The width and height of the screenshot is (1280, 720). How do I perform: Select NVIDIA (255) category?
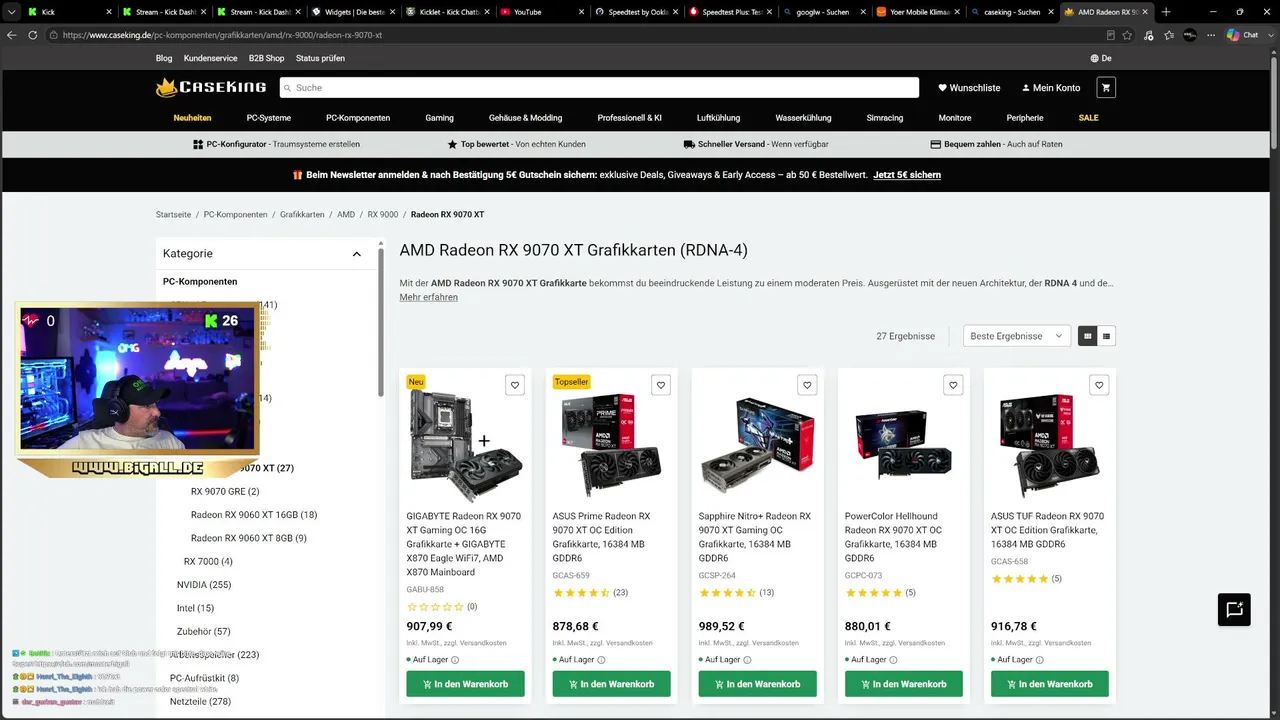click(204, 585)
